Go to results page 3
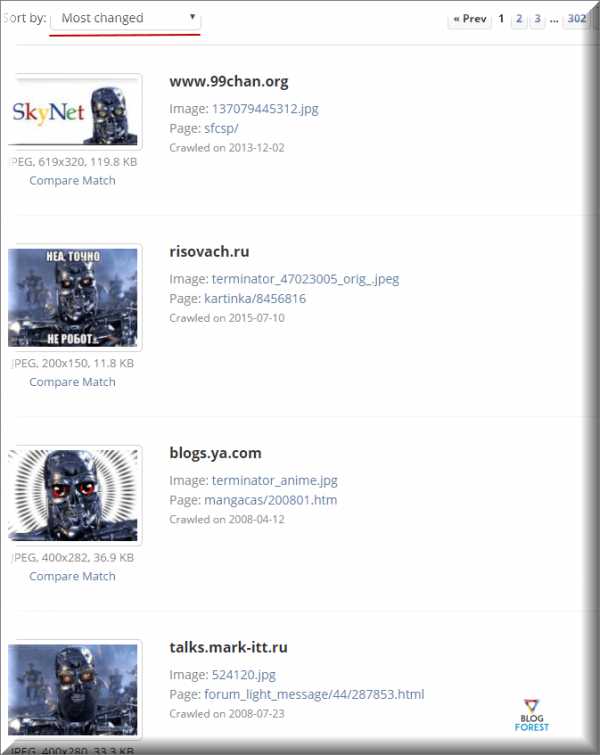This screenshot has width=600, height=755. point(537,19)
